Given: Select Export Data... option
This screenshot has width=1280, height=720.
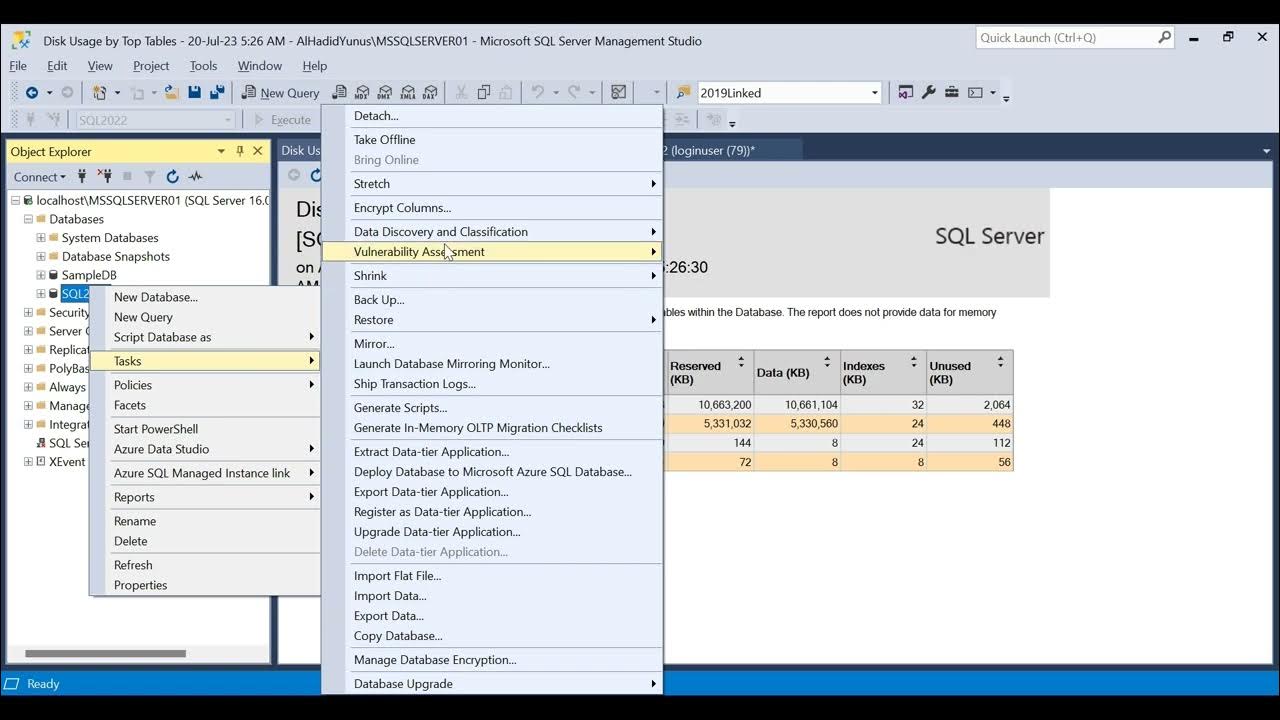Looking at the screenshot, I should coord(492,616).
